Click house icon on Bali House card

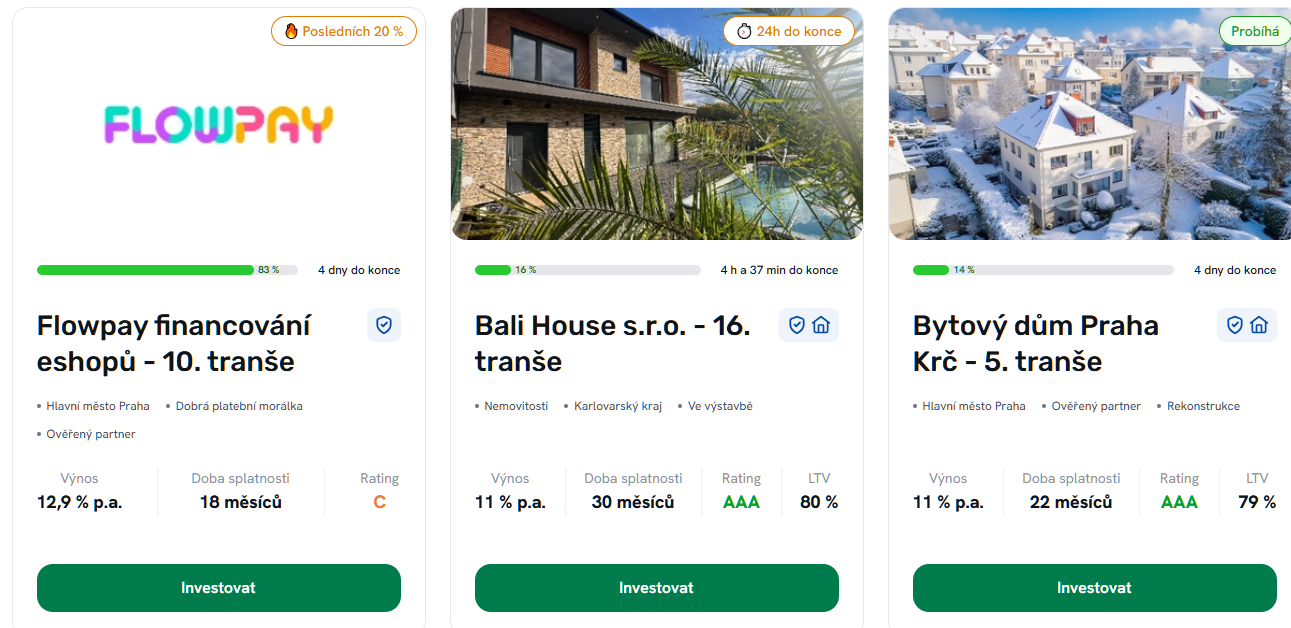[x=821, y=325]
